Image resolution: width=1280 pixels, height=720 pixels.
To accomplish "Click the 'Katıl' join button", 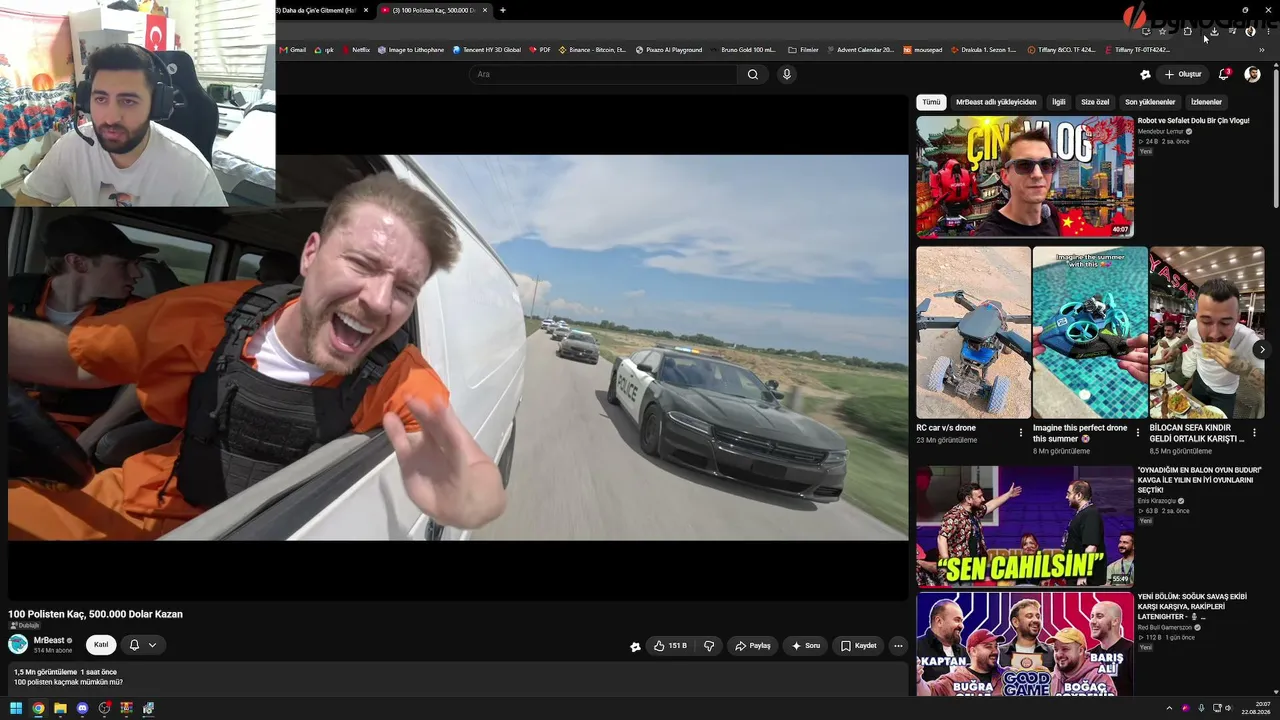I will (x=101, y=645).
